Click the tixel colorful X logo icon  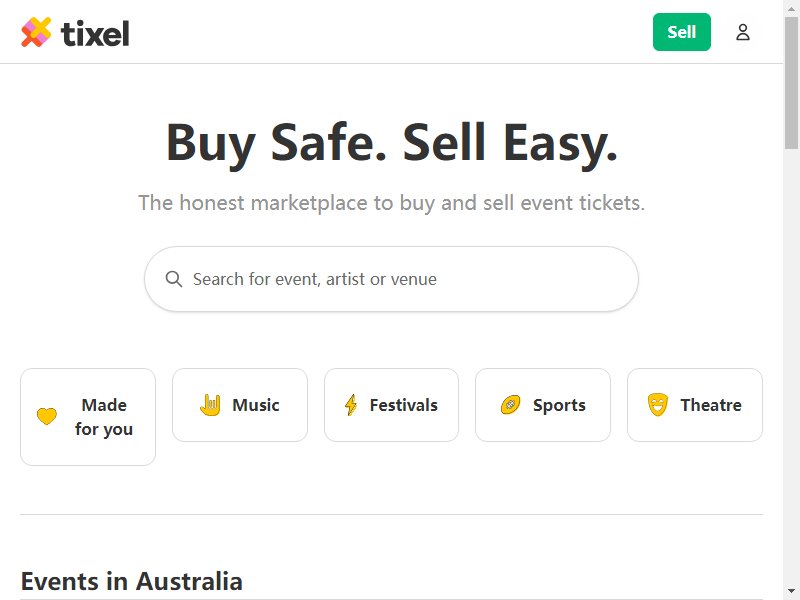[x=36, y=32]
